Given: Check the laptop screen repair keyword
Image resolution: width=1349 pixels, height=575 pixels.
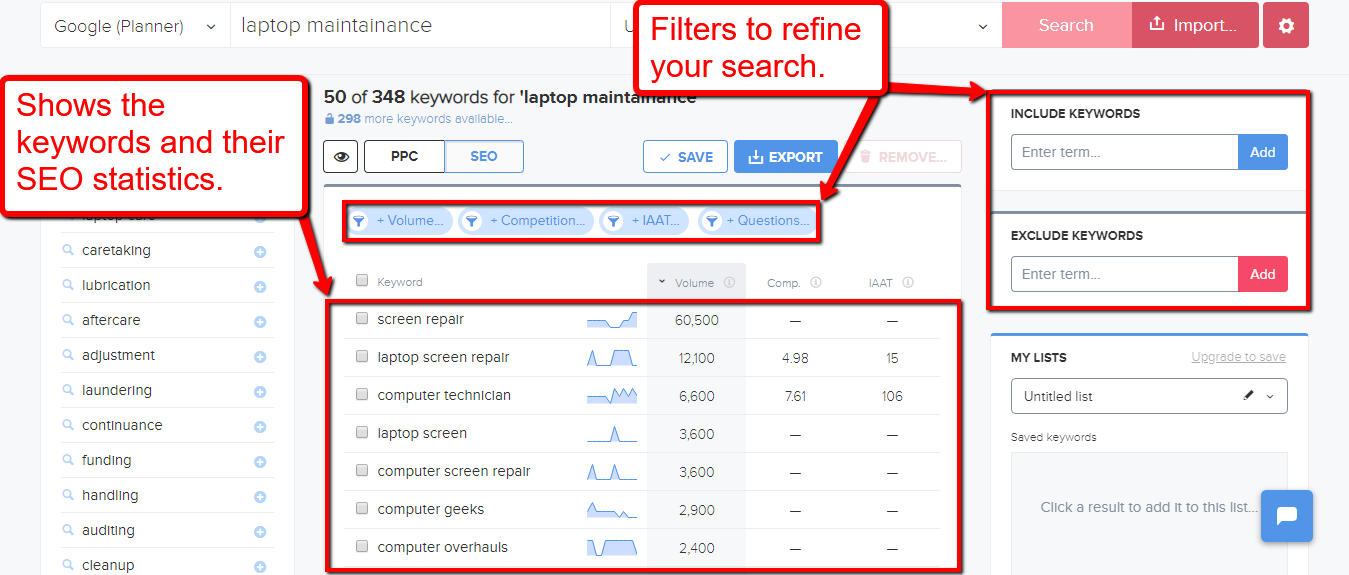Looking at the screenshot, I should coord(362,357).
